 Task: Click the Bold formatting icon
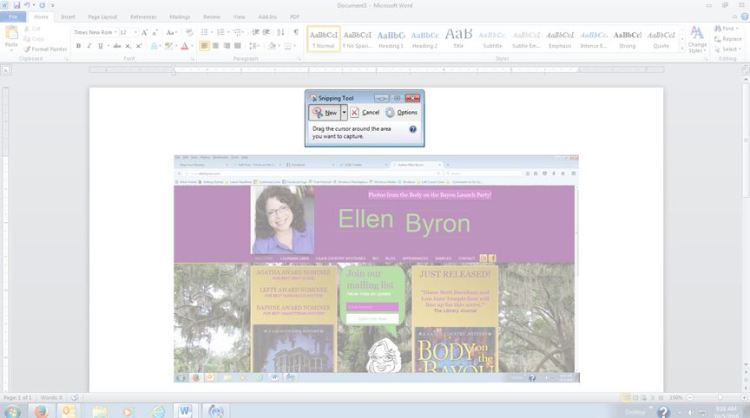78,46
